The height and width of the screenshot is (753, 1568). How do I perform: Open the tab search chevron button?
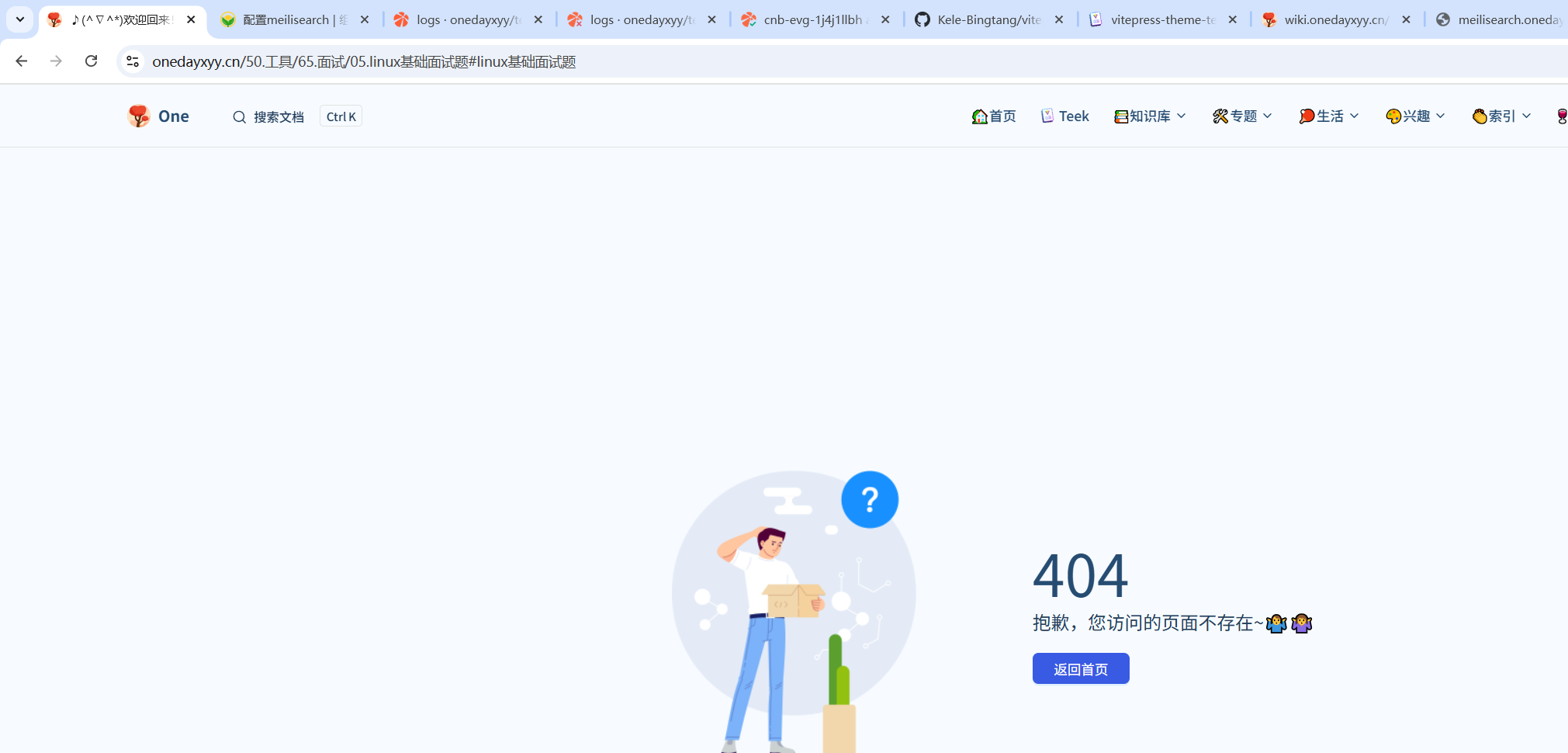20,19
